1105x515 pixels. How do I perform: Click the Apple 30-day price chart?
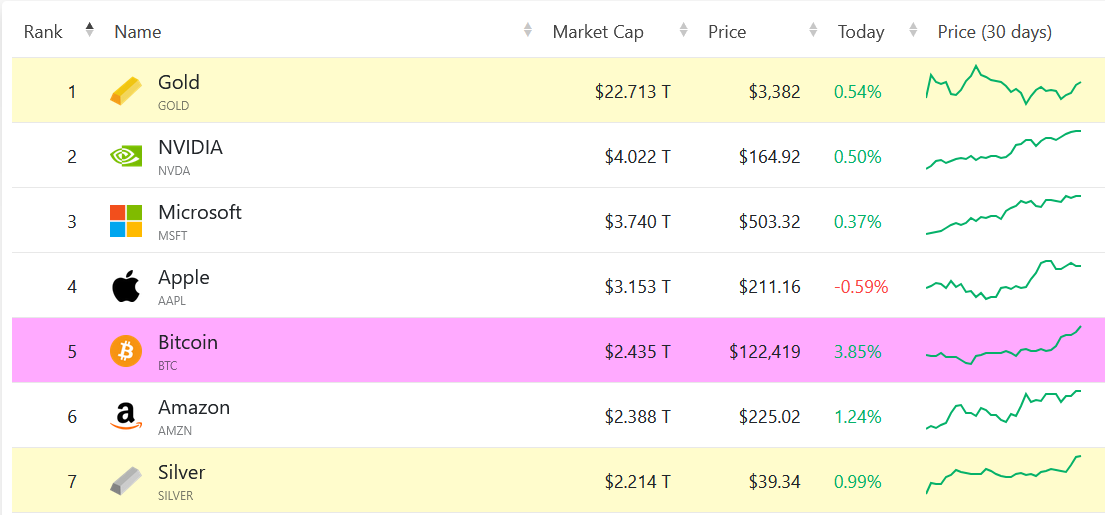coord(1004,280)
